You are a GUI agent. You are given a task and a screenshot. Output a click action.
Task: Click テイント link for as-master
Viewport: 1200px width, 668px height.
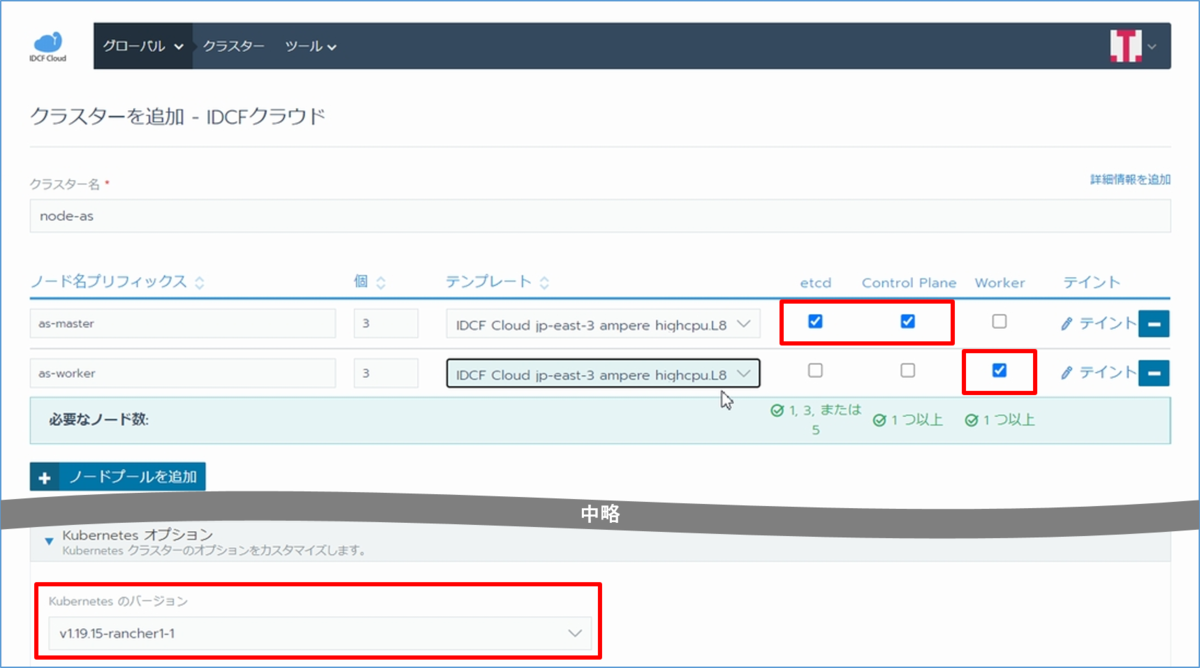coord(1108,323)
